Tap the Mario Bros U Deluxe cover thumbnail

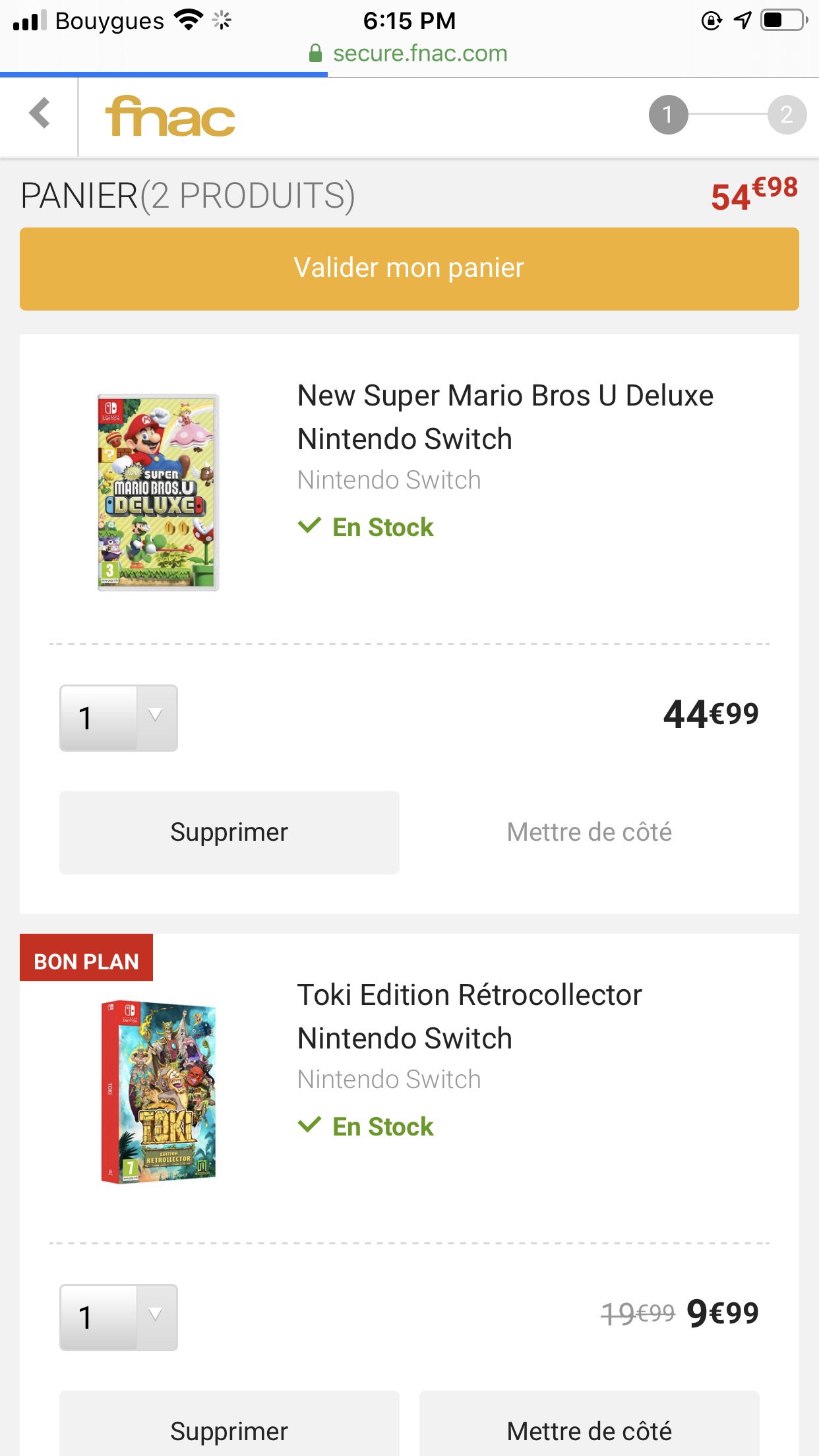pyautogui.click(x=158, y=493)
